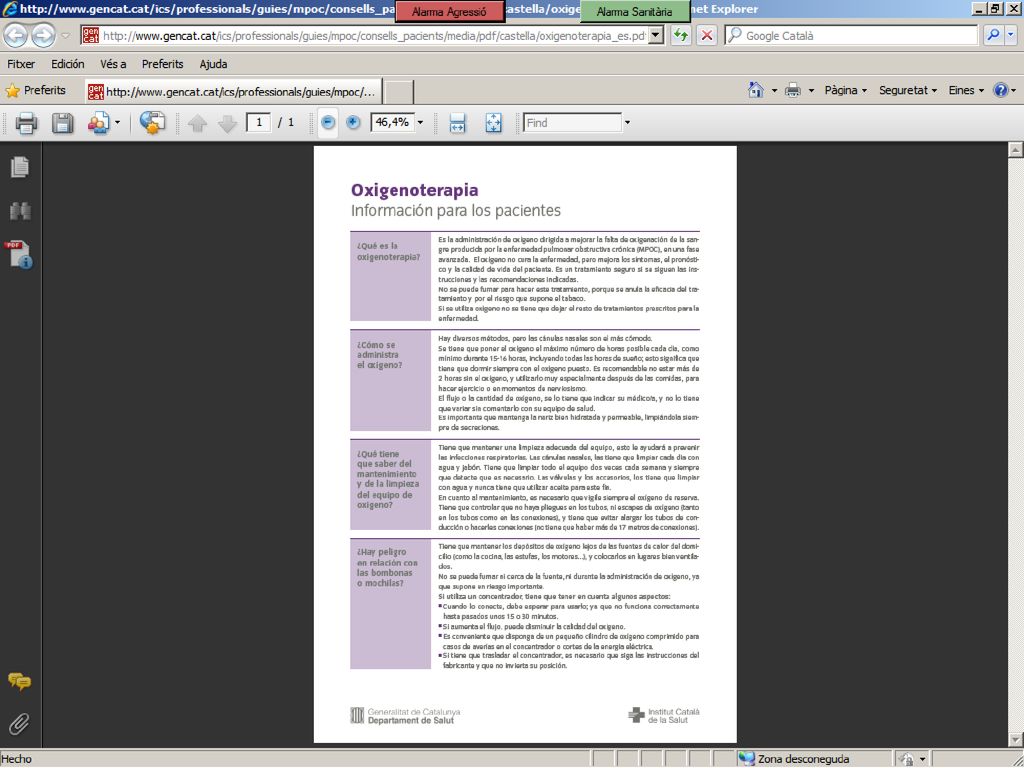
Task: Expand the address bar URL dropdown
Action: pyautogui.click(x=656, y=35)
